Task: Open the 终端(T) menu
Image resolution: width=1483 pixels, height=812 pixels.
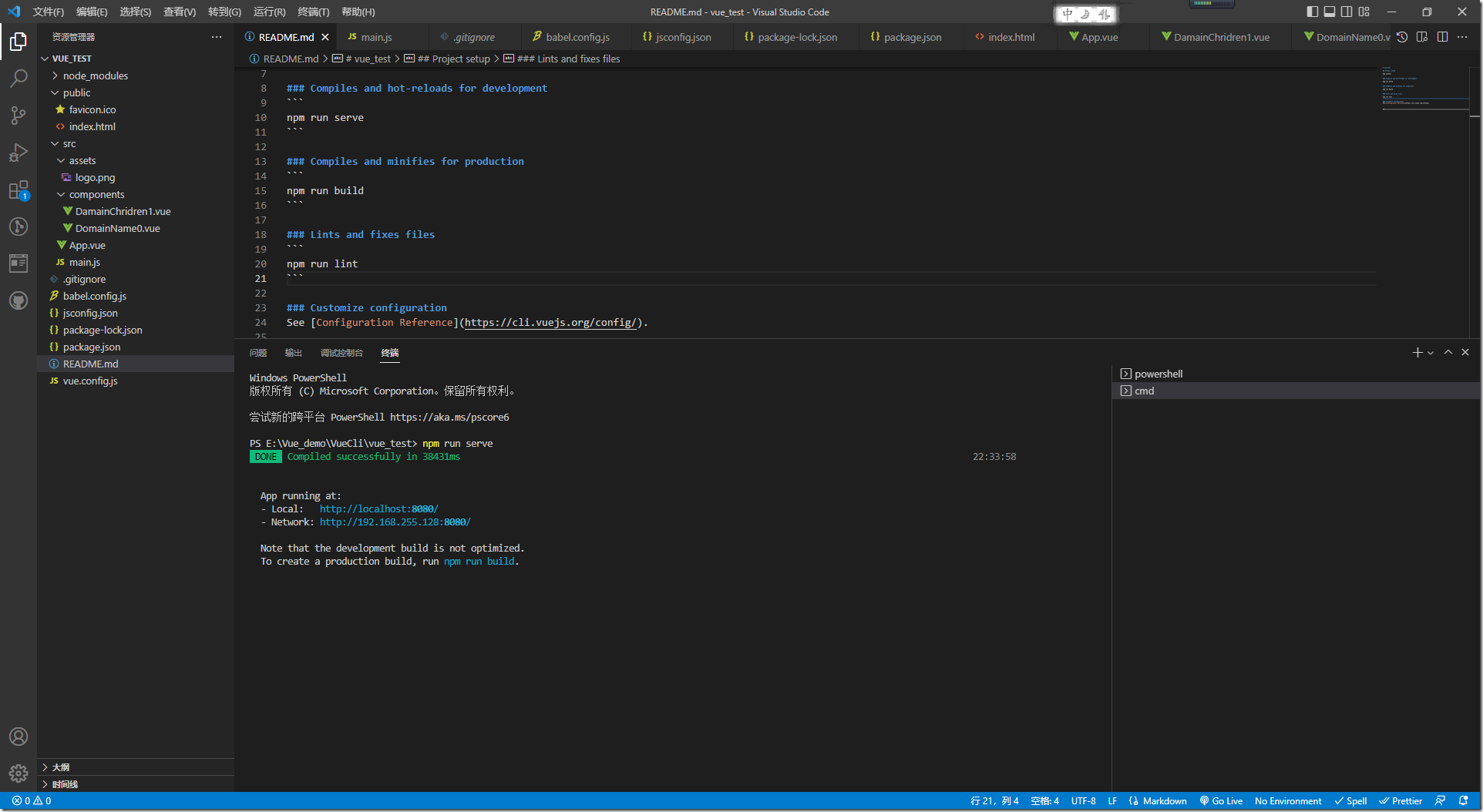Action: (x=313, y=12)
